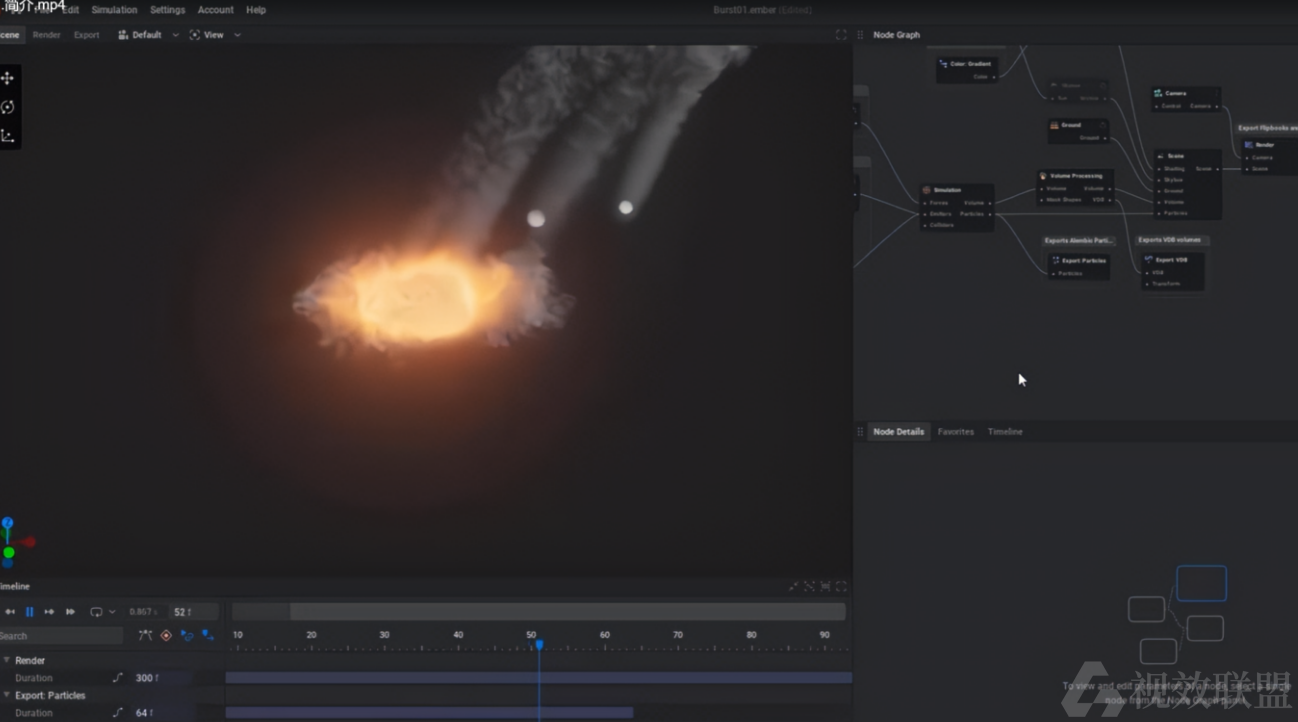Click the Node Details panel drag handle
This screenshot has width=1298, height=722.
coord(860,432)
